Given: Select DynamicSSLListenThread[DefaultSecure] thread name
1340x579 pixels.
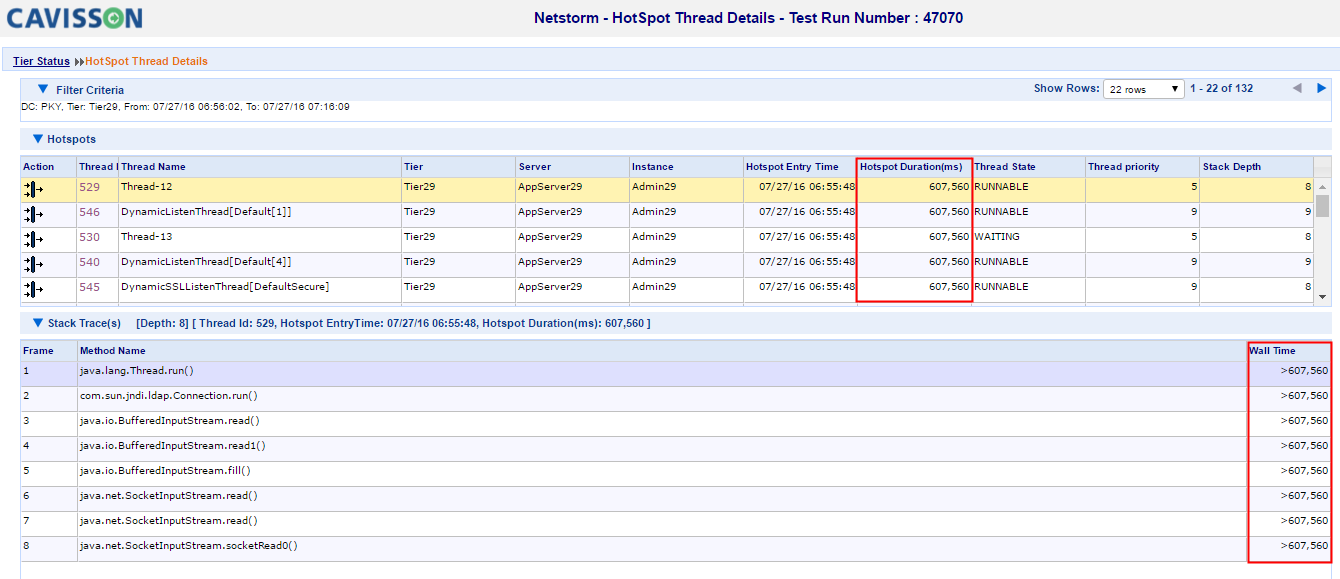Looking at the screenshot, I should 225,287.
